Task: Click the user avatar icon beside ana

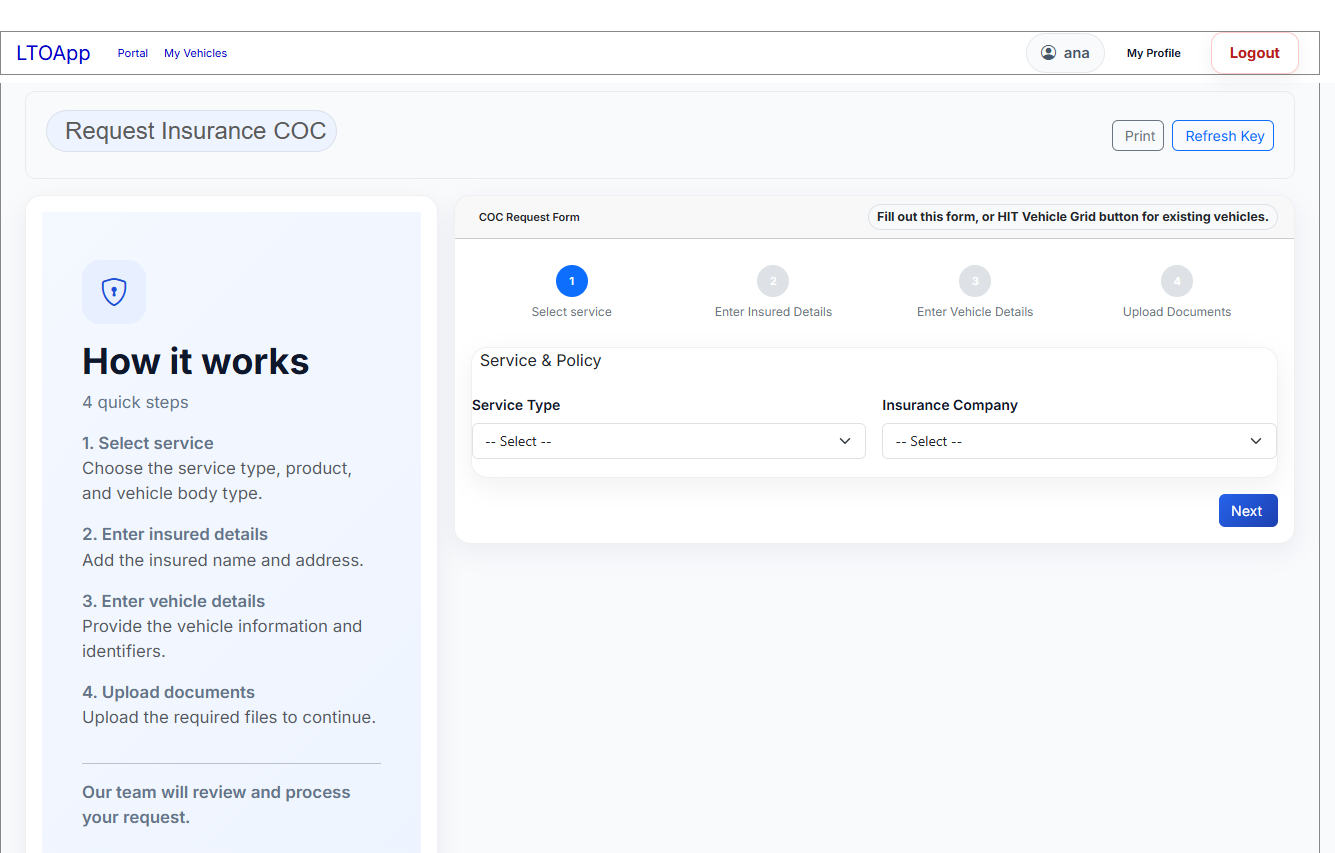Action: point(1047,52)
